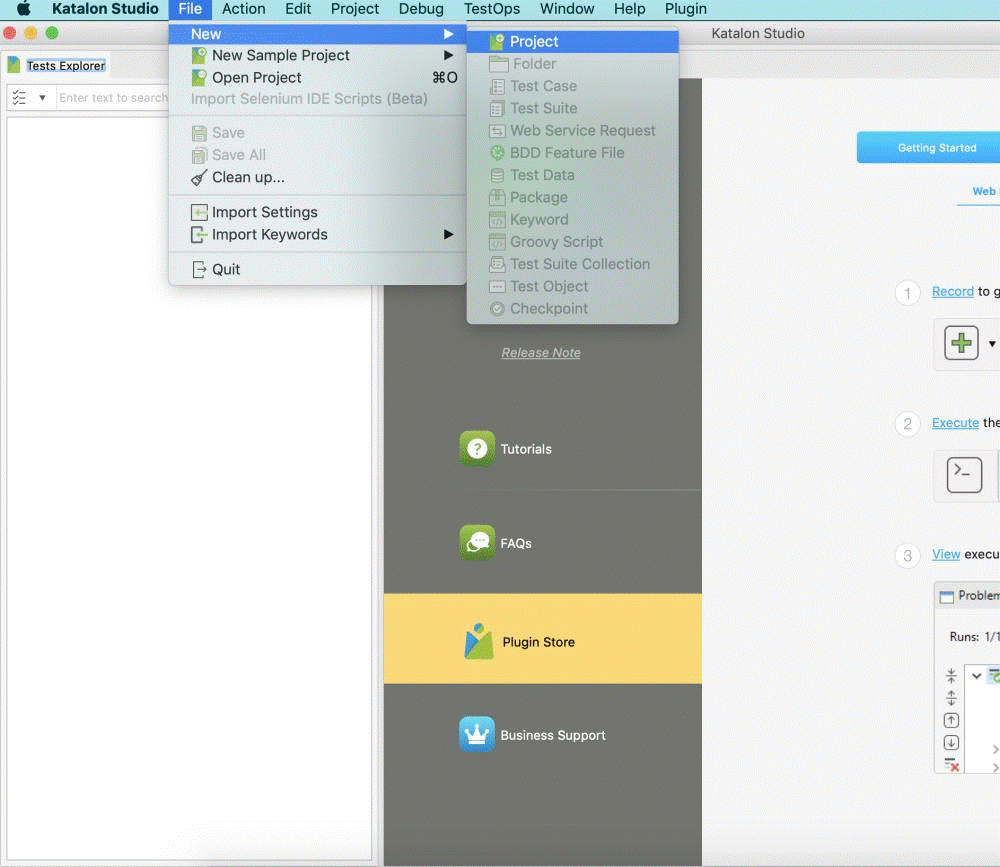The height and width of the screenshot is (867, 1000).
Task: Expand the New submenu arrow
Action: (448, 34)
